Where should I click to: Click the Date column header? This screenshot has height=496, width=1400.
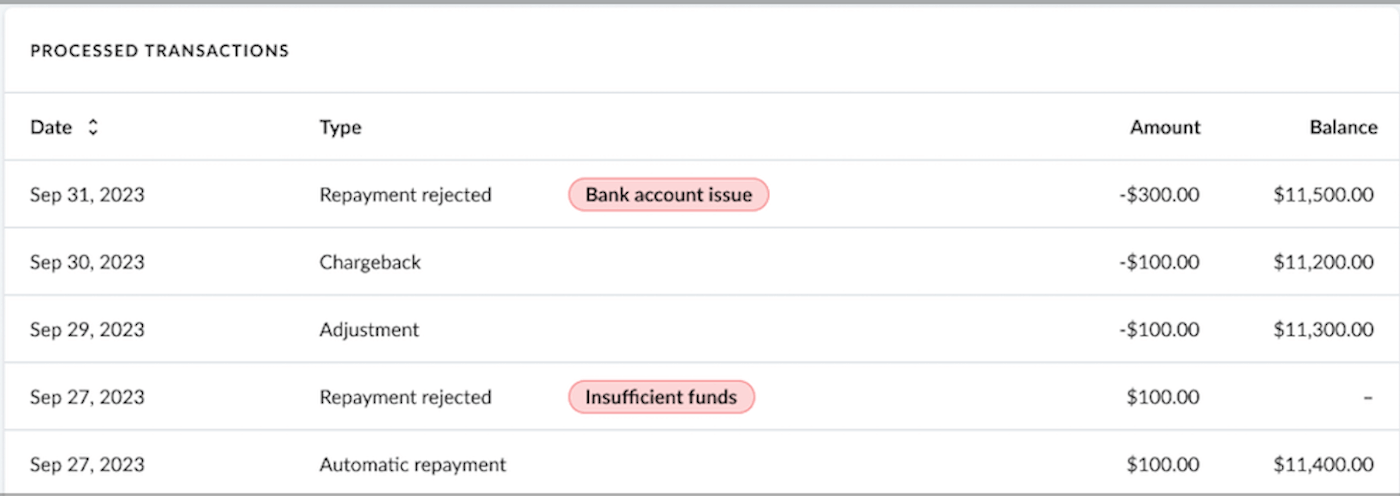51,127
